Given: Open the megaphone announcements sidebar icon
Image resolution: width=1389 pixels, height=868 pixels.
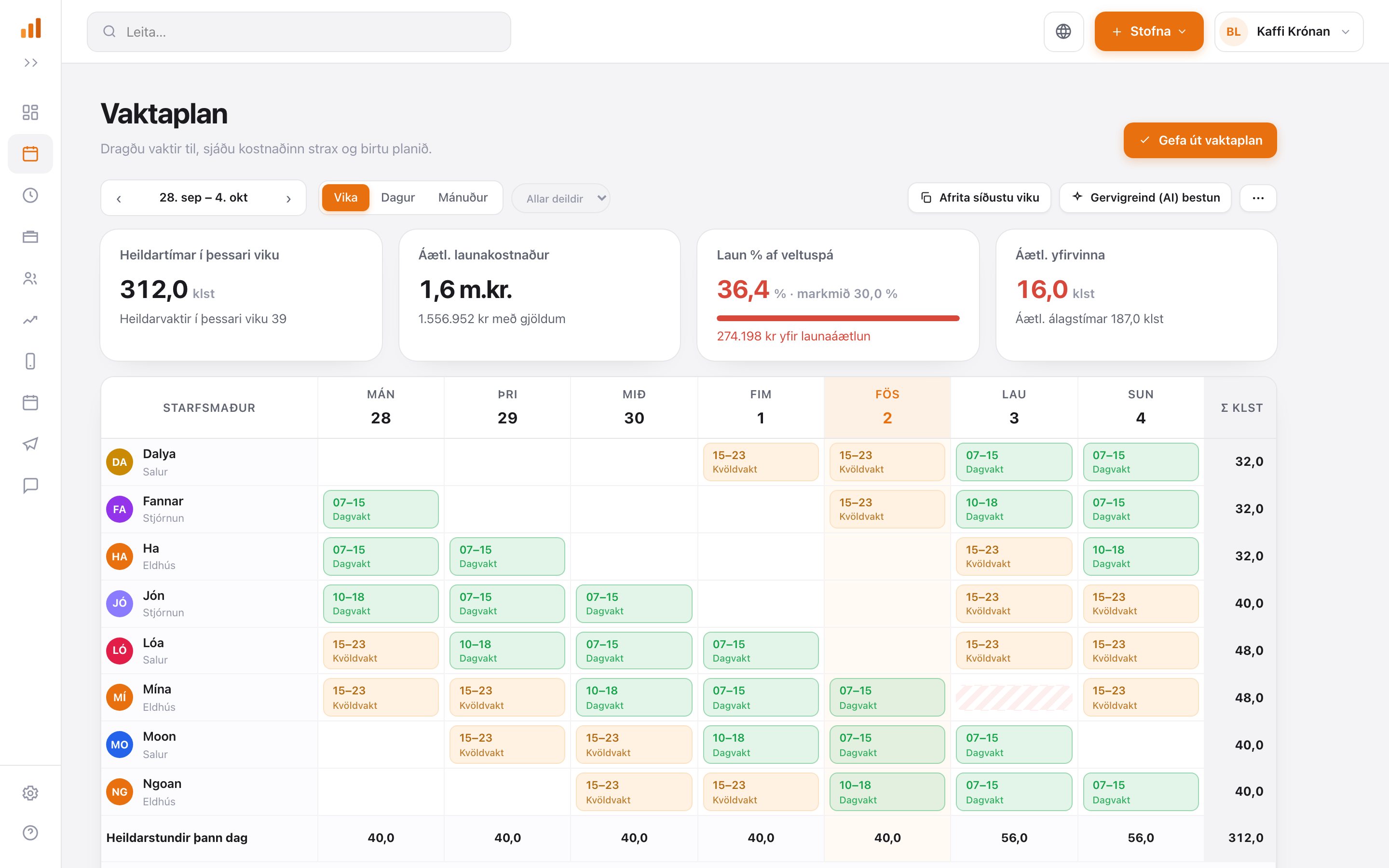Looking at the screenshot, I should pos(30,444).
